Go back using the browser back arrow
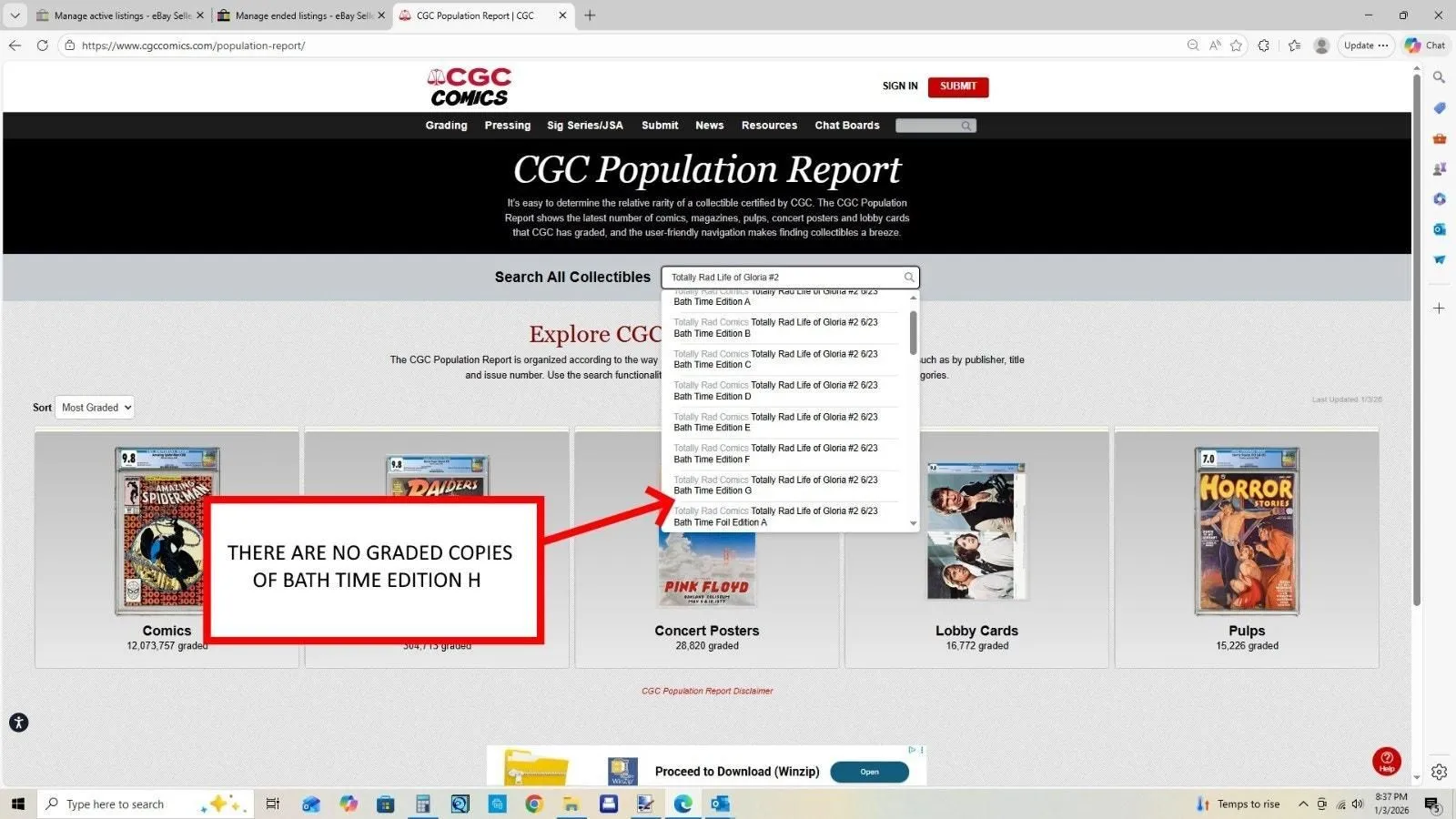The height and width of the screenshot is (819, 1456). coord(15,45)
